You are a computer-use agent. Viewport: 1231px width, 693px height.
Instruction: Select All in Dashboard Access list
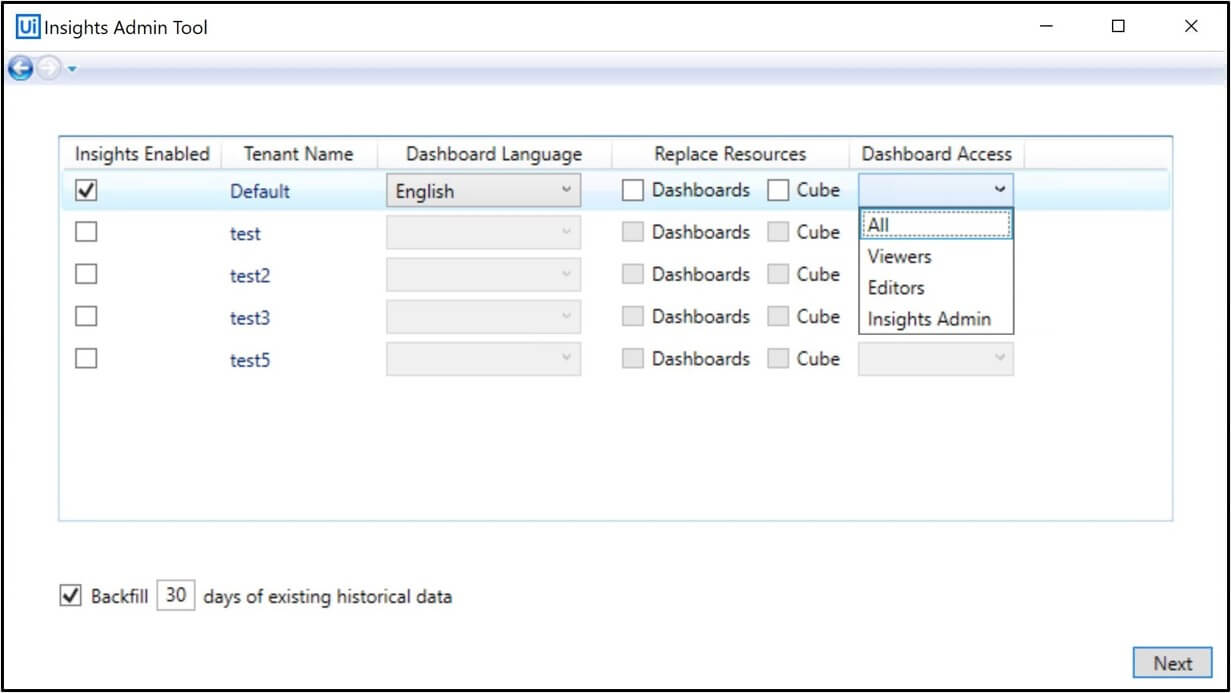tap(937, 225)
